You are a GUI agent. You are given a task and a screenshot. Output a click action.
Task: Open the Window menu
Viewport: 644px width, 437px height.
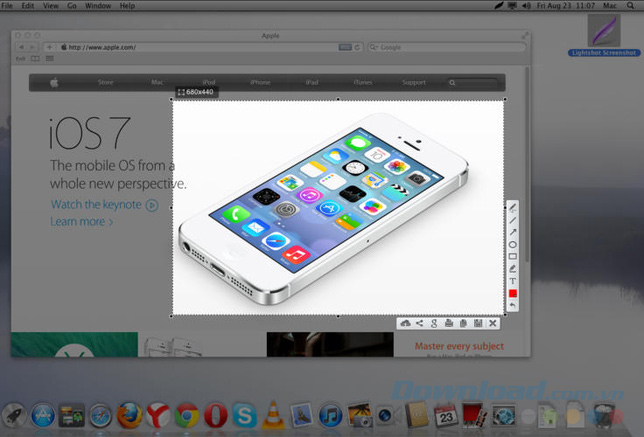pos(98,5)
